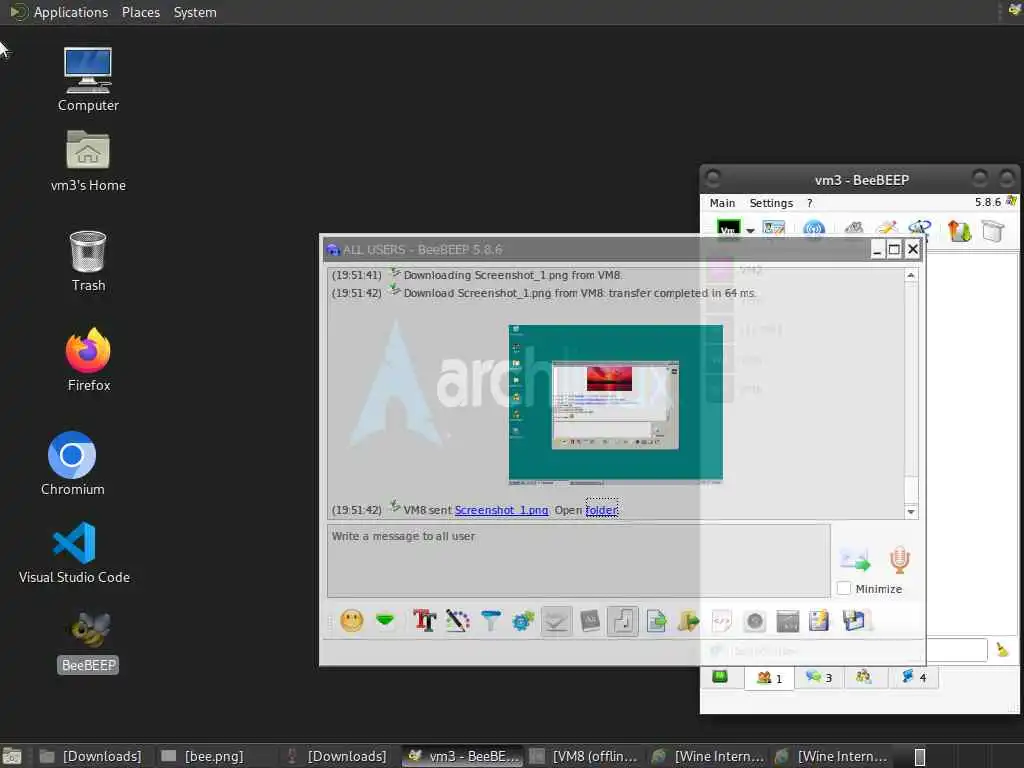Click the bee logo next to 5.8.6

pyautogui.click(x=1012, y=201)
